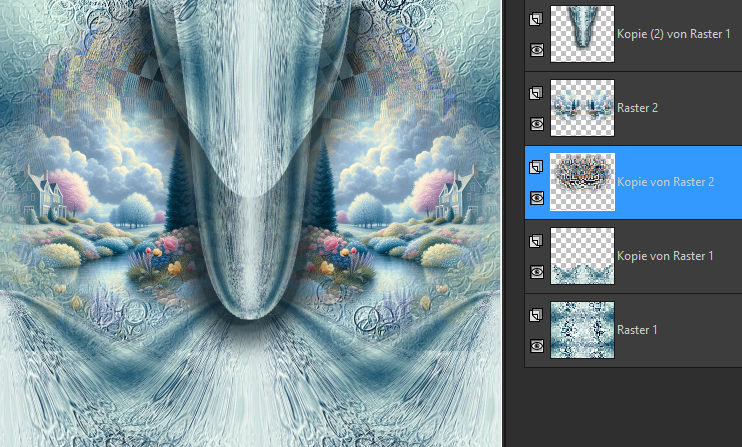
Task: Hide the Kopie (2) von Raster 1 layer
Action: [x=536, y=50]
